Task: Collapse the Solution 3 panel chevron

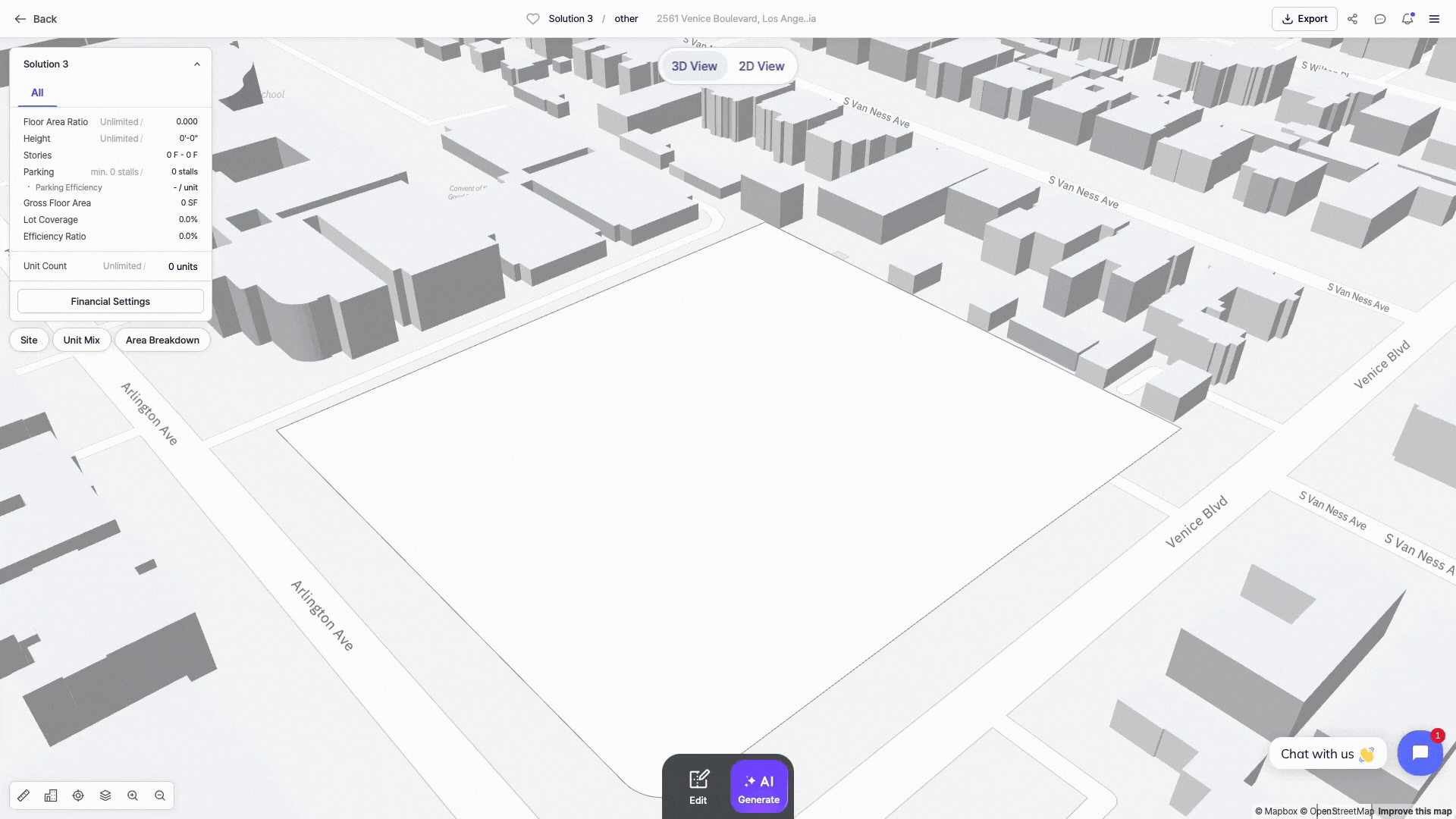Action: (197, 64)
